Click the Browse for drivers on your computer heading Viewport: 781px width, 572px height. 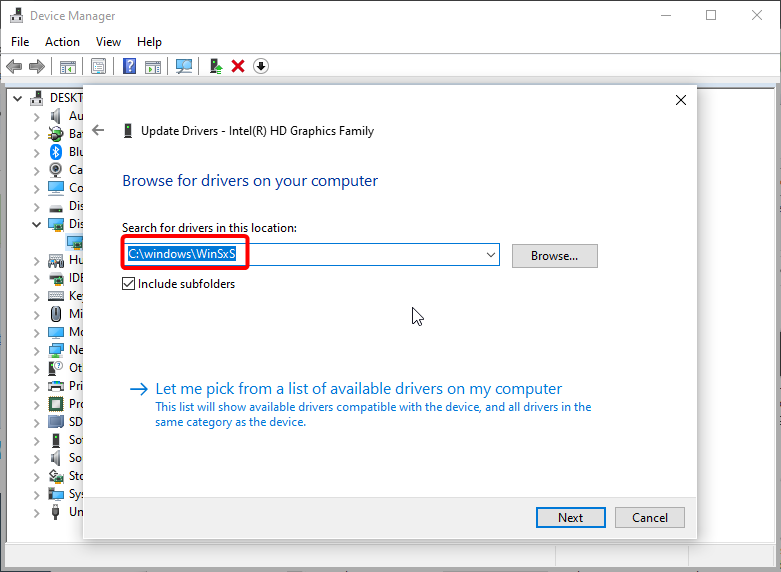[250, 180]
